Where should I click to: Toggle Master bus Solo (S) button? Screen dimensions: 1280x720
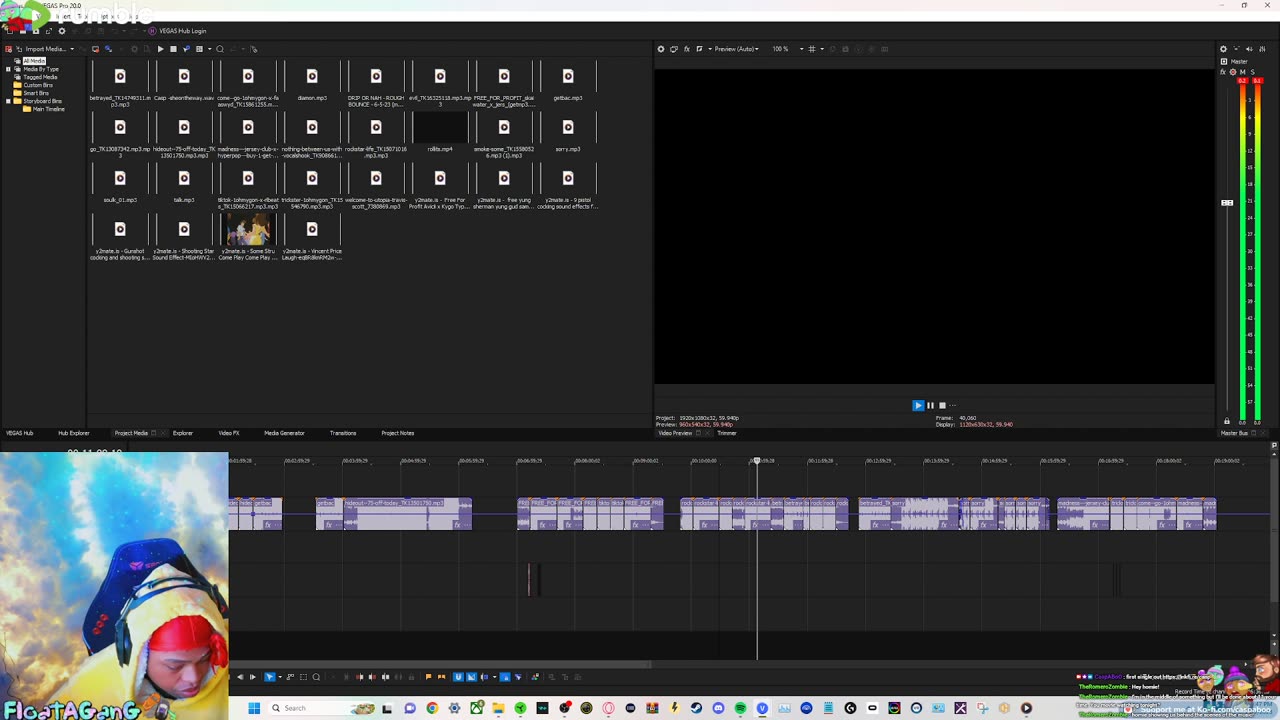click(x=1252, y=72)
